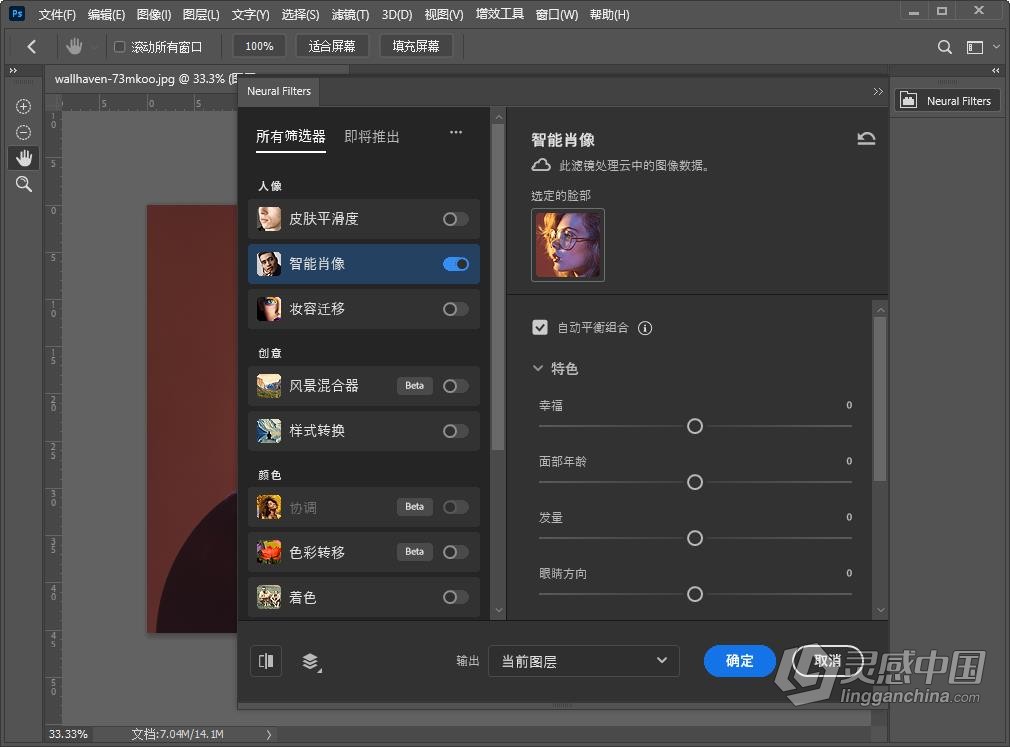Click the Zoom In magnifier icon in toolbox
This screenshot has width=1010, height=747.
click(x=22, y=106)
